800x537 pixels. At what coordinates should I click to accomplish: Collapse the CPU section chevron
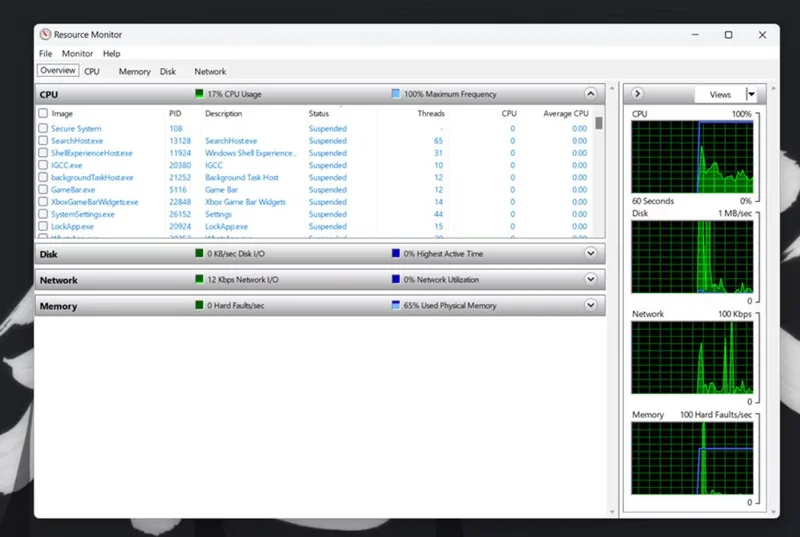pyautogui.click(x=590, y=94)
